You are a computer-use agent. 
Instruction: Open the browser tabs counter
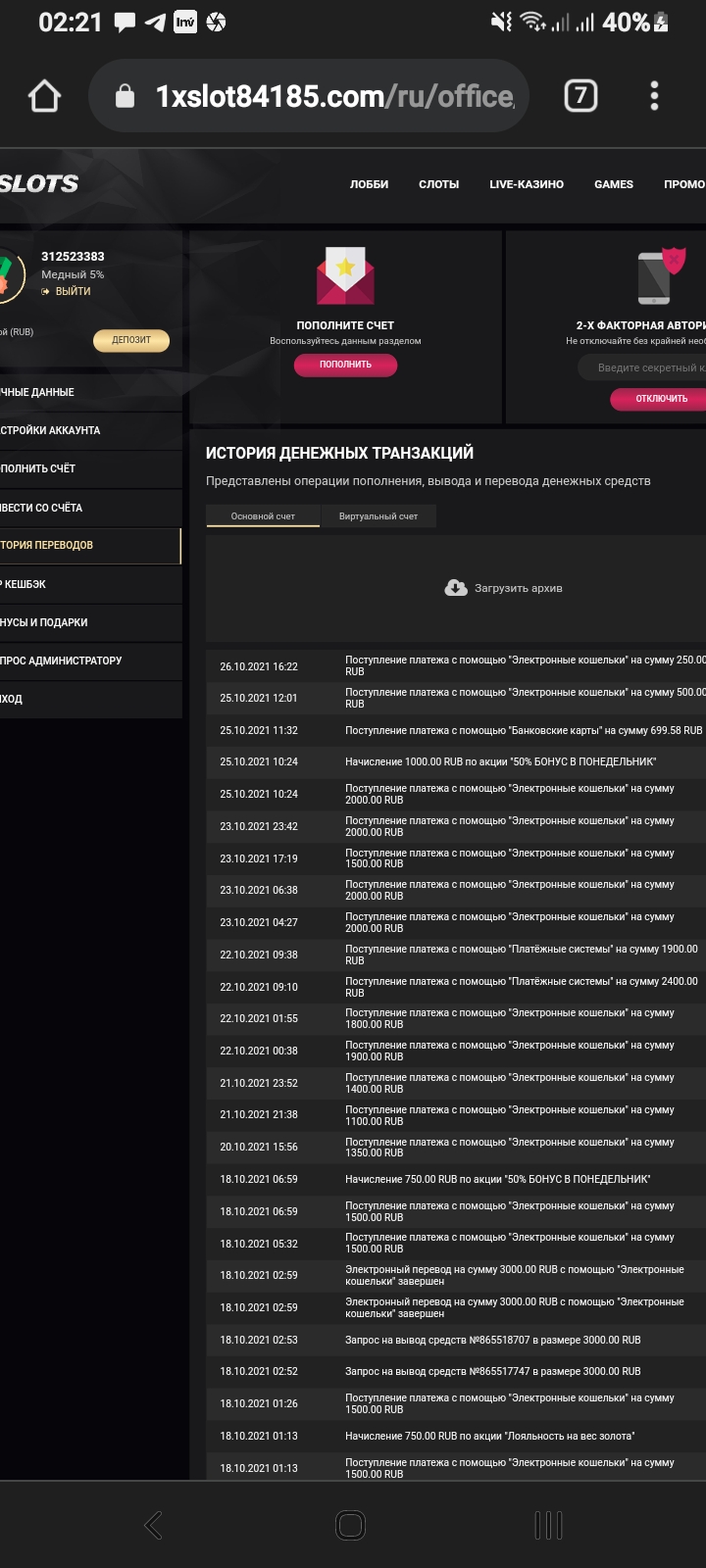click(580, 95)
